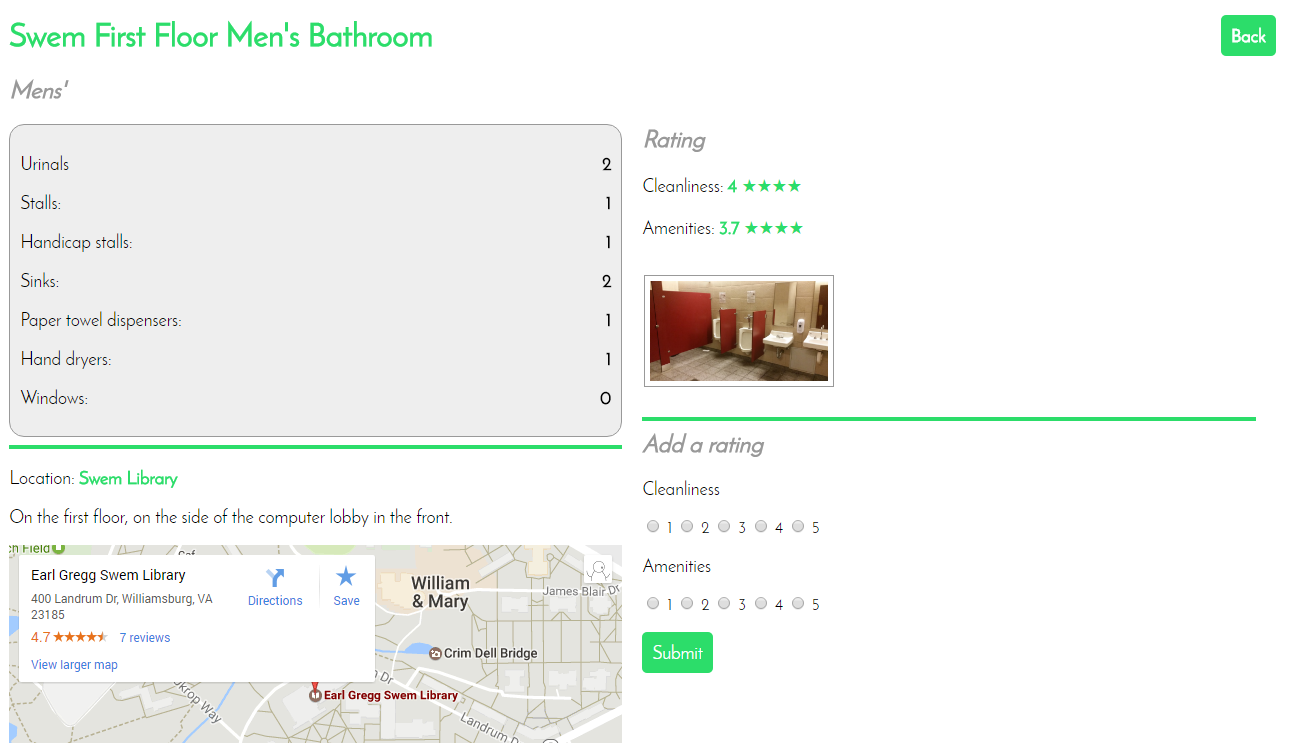Click the William & Mary map label

click(440, 592)
